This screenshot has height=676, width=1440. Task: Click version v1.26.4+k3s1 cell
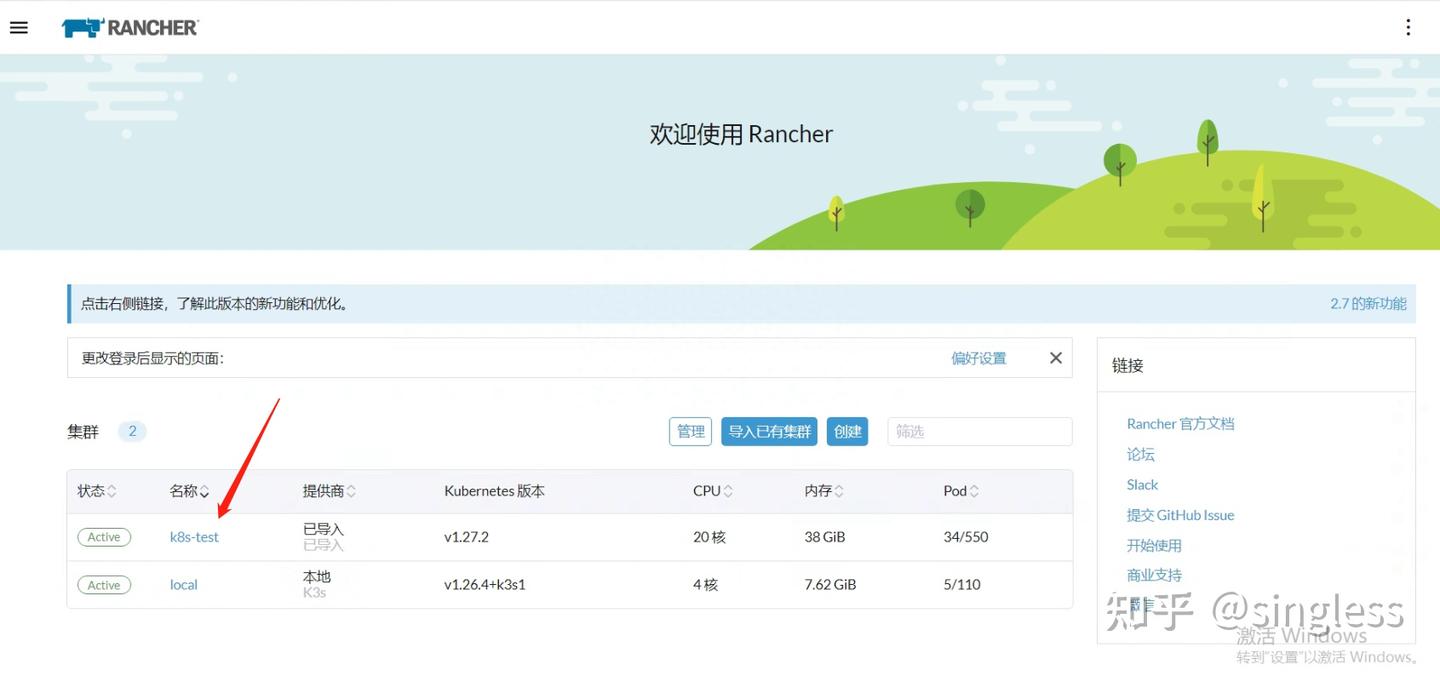coord(485,585)
